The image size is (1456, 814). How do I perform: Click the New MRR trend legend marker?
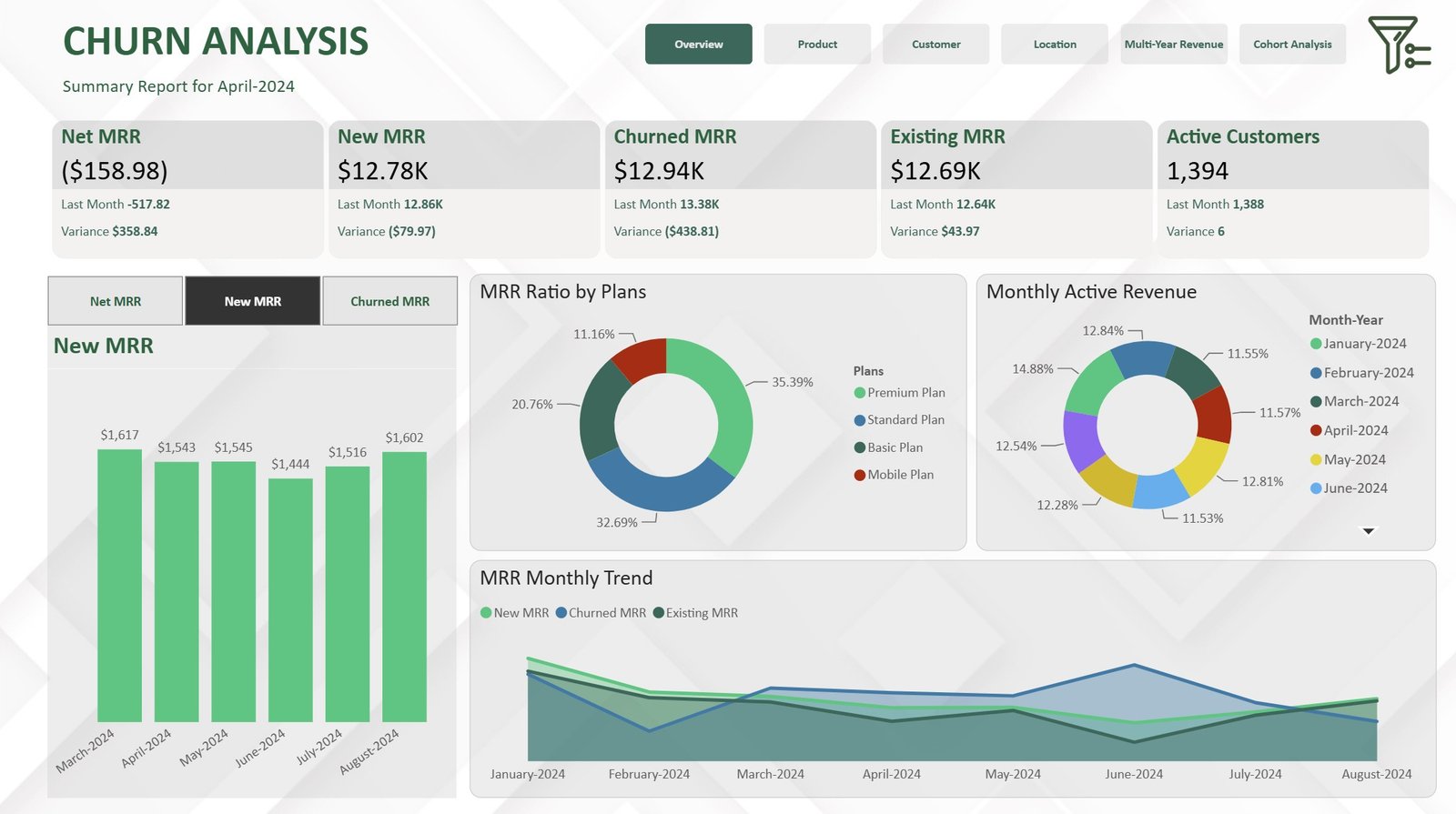[x=486, y=613]
